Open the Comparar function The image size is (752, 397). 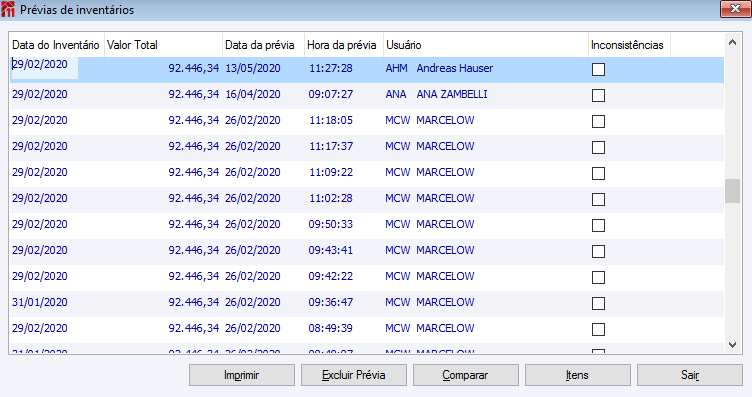pos(466,375)
